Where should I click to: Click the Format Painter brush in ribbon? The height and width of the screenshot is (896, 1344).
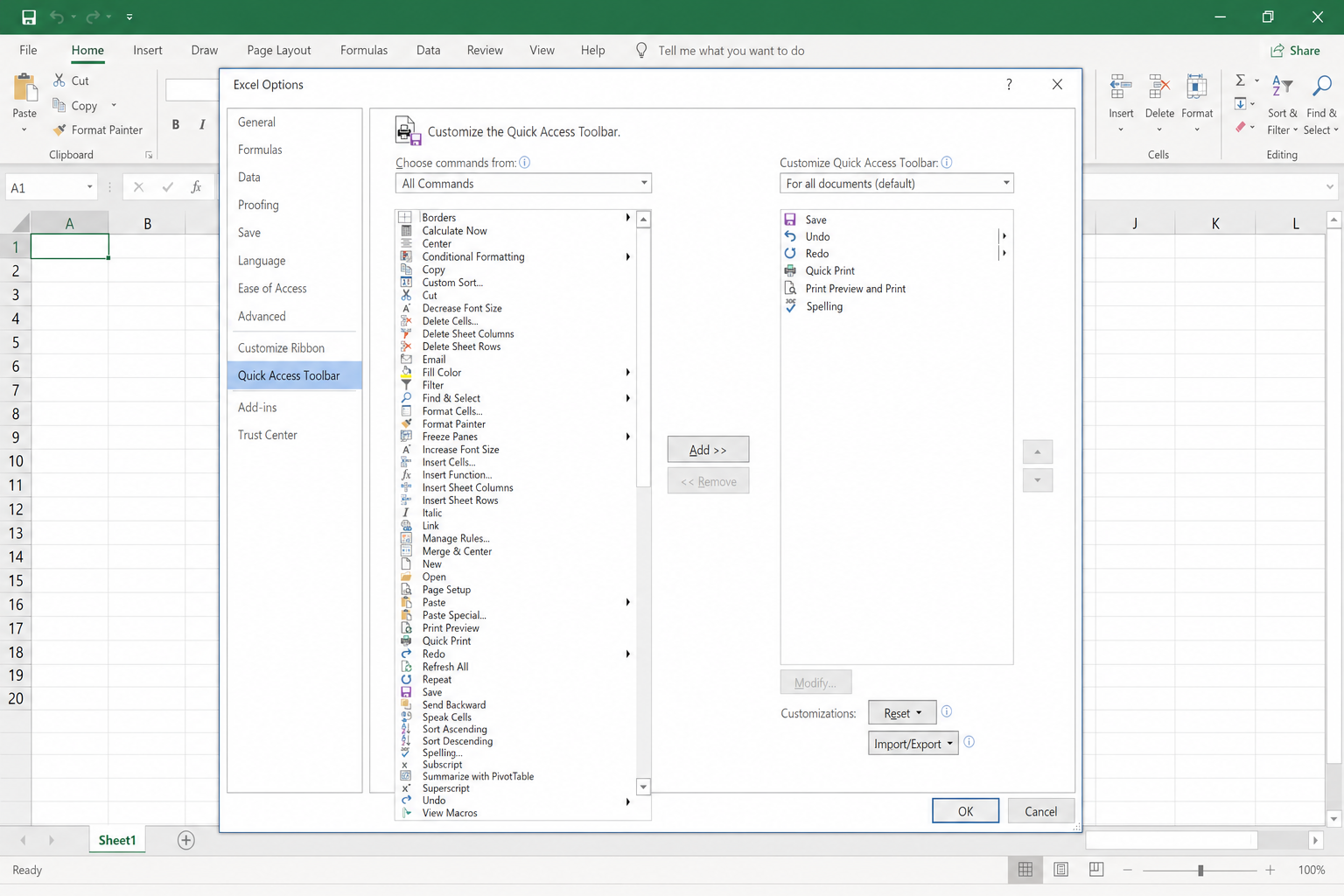59,129
